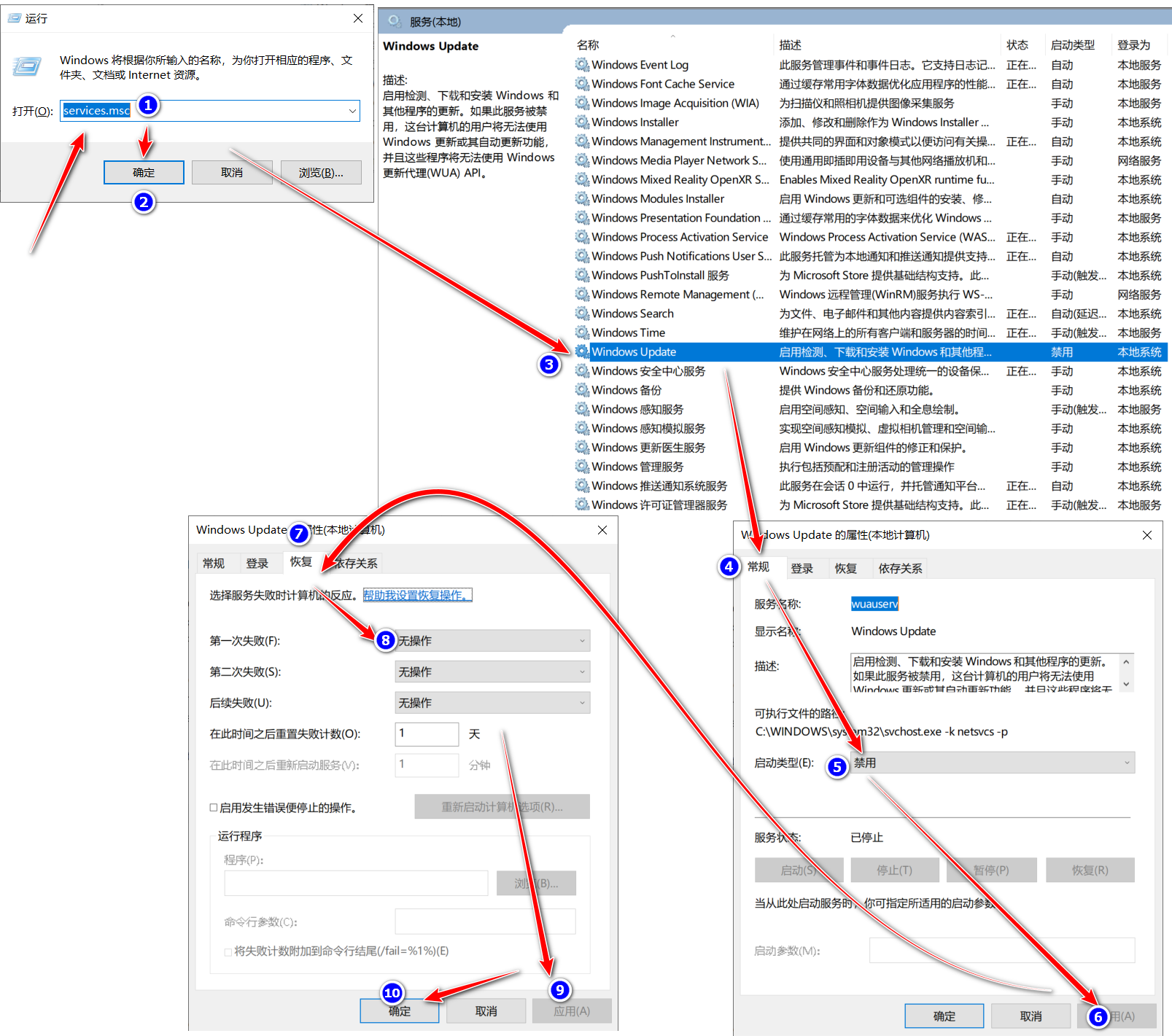The image size is (1172, 1036).
Task: Switch to 登录 tab in the service-status properties dialog
Action: (x=802, y=569)
